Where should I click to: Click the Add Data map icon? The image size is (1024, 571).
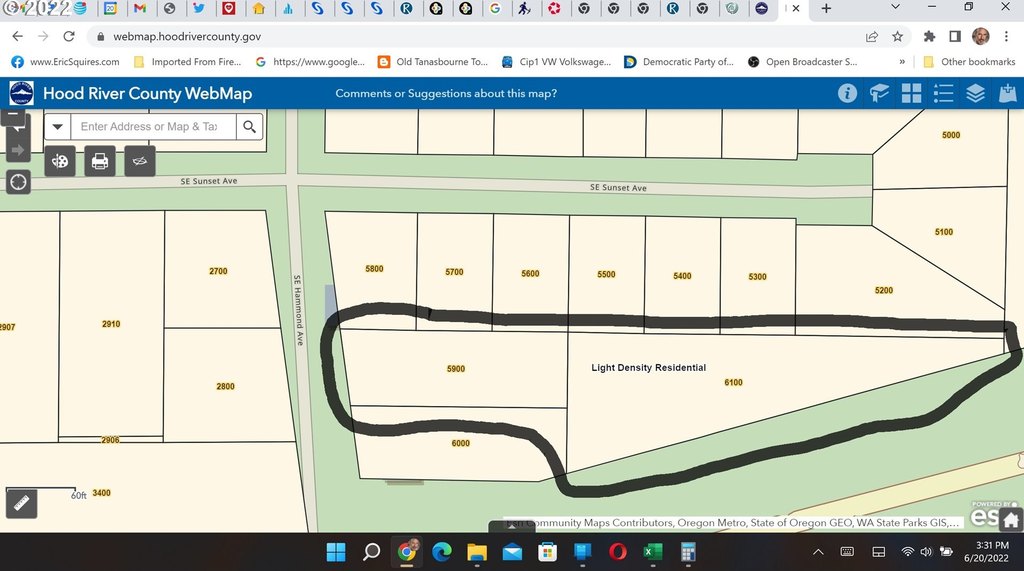(x=1007, y=94)
